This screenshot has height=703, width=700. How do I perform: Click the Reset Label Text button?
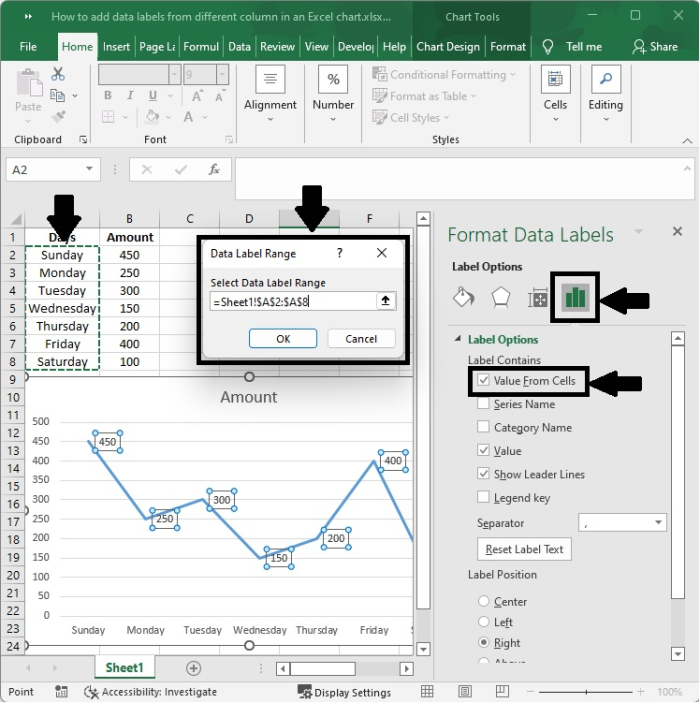click(524, 549)
